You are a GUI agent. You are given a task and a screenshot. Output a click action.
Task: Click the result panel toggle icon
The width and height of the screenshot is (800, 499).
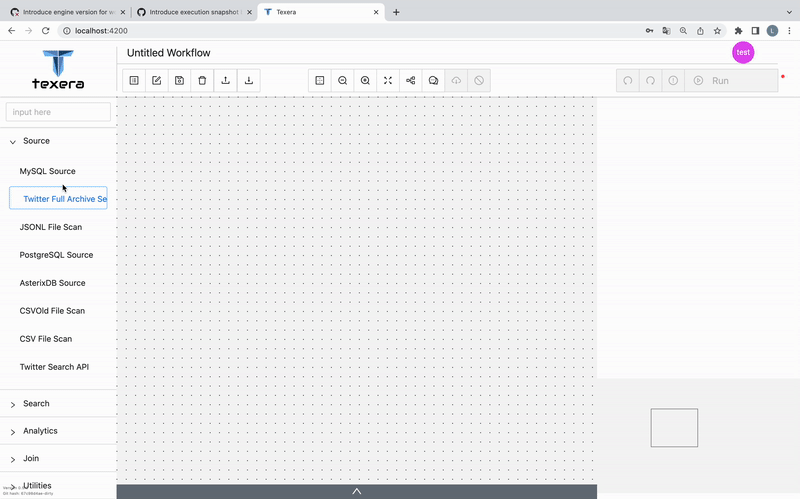click(x=134, y=81)
